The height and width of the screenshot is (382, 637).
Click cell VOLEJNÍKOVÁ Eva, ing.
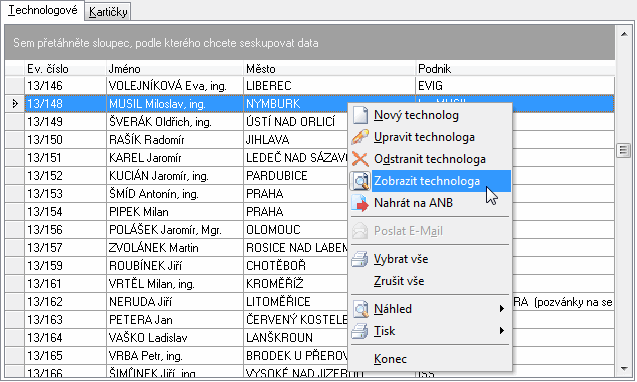[x=175, y=86]
